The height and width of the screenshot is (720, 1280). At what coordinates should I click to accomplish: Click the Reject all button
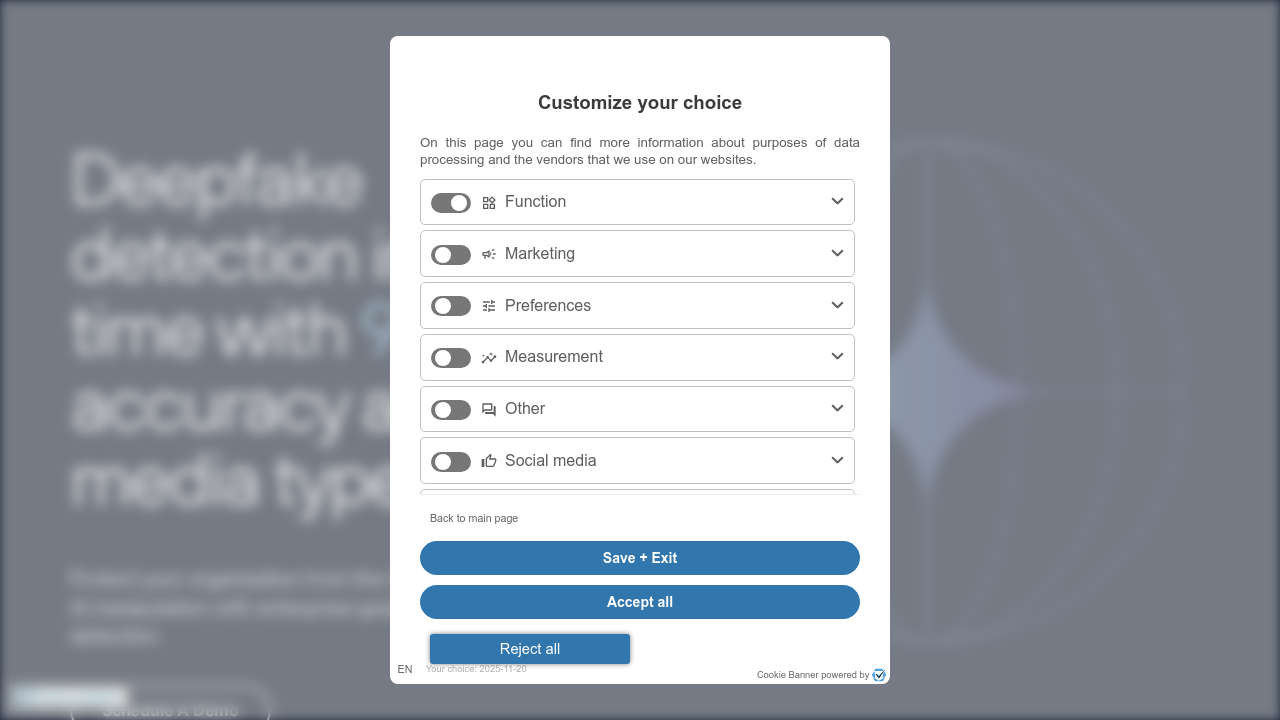click(x=530, y=649)
